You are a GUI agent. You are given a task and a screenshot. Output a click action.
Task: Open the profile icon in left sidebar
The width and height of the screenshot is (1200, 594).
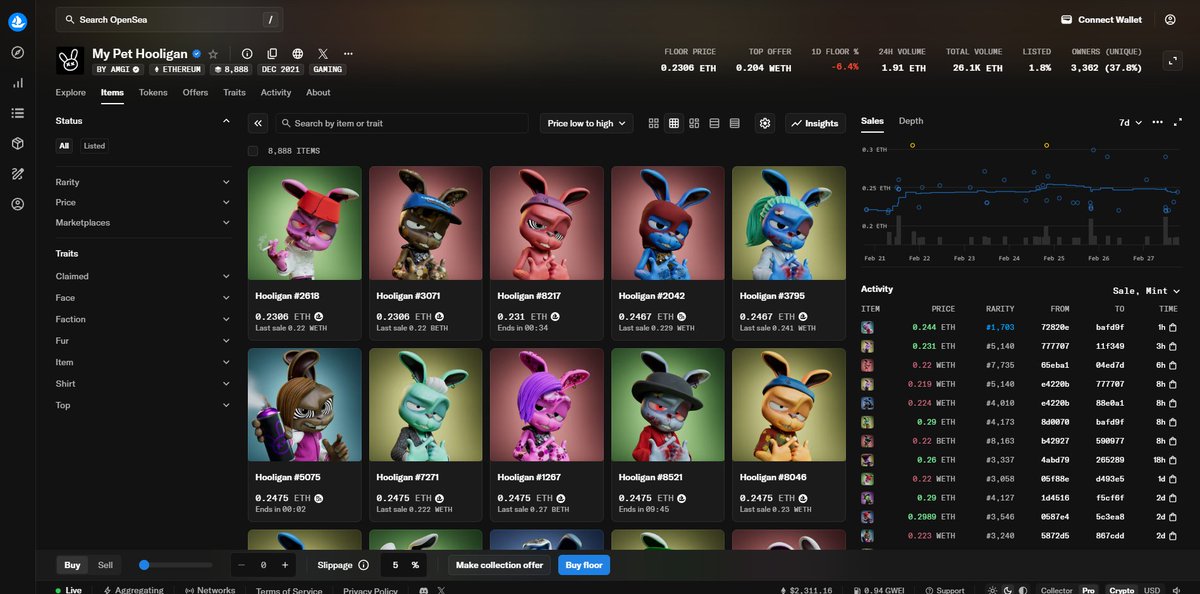coord(17,204)
